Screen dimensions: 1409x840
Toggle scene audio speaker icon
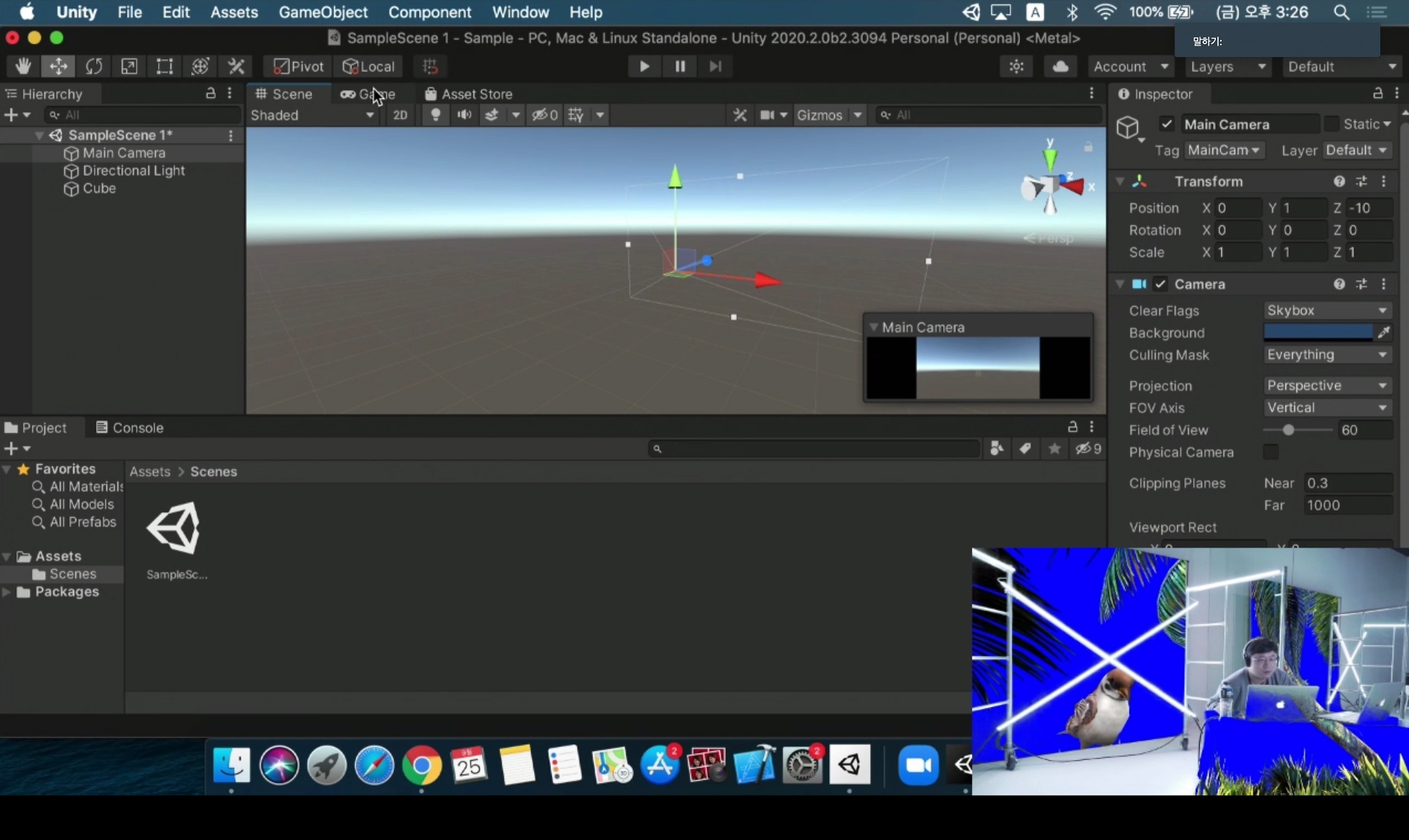tap(464, 115)
